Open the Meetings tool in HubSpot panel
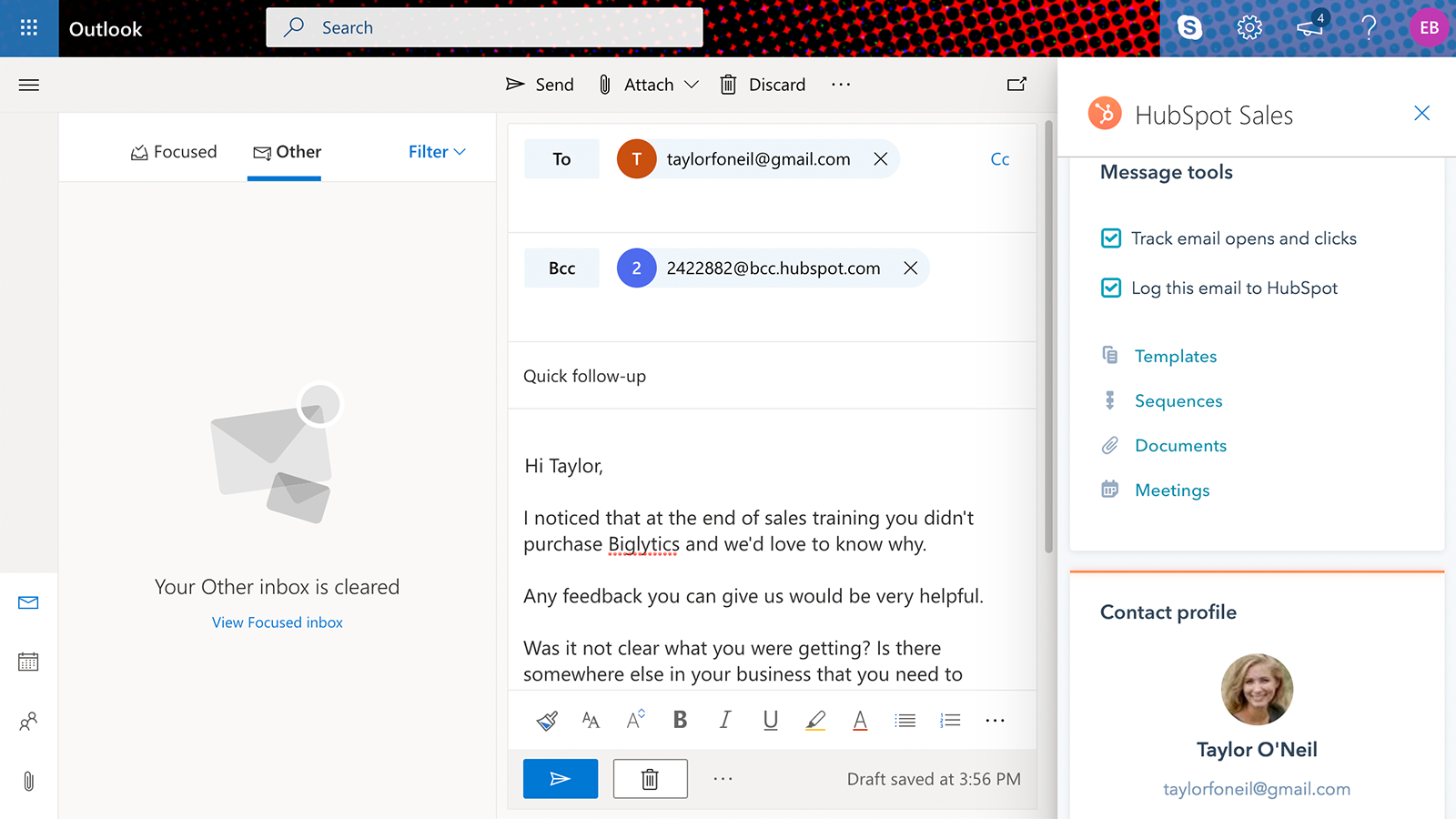1456x819 pixels. point(1172,490)
